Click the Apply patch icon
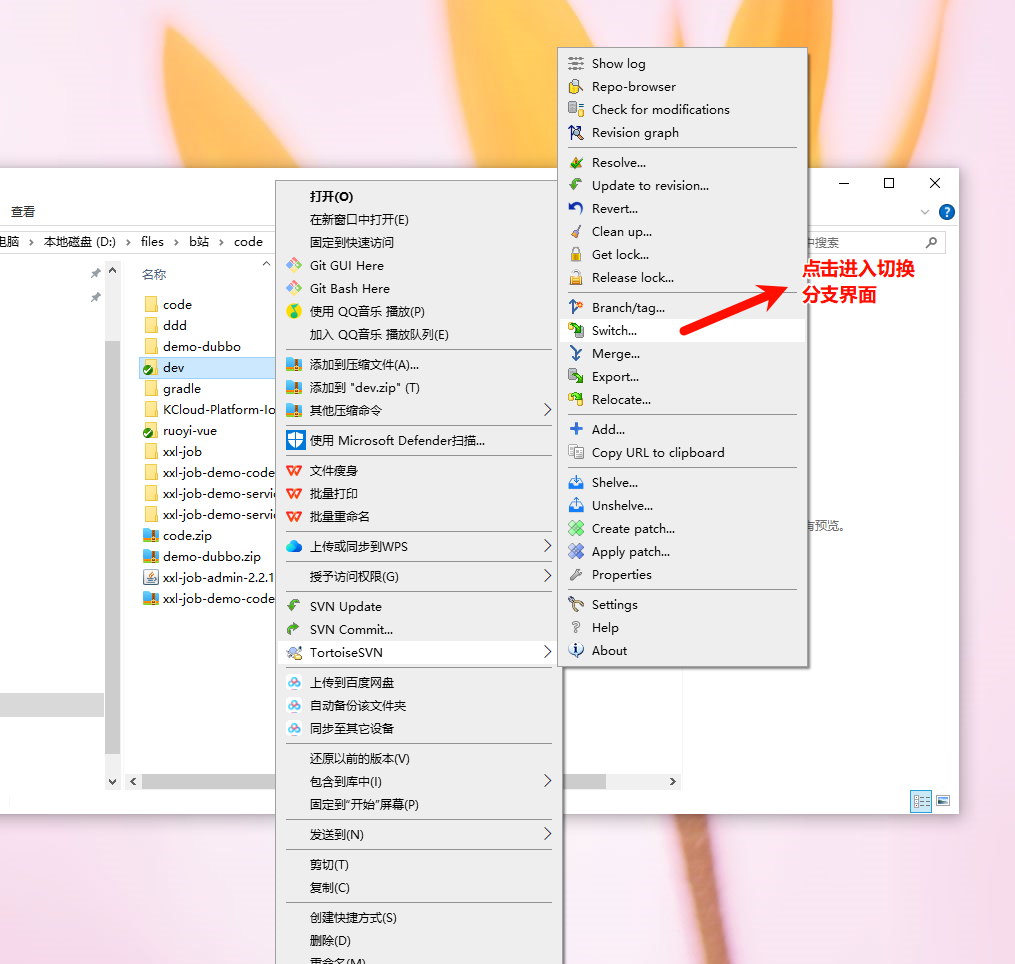Screen dimensions: 1015x964 point(575,552)
